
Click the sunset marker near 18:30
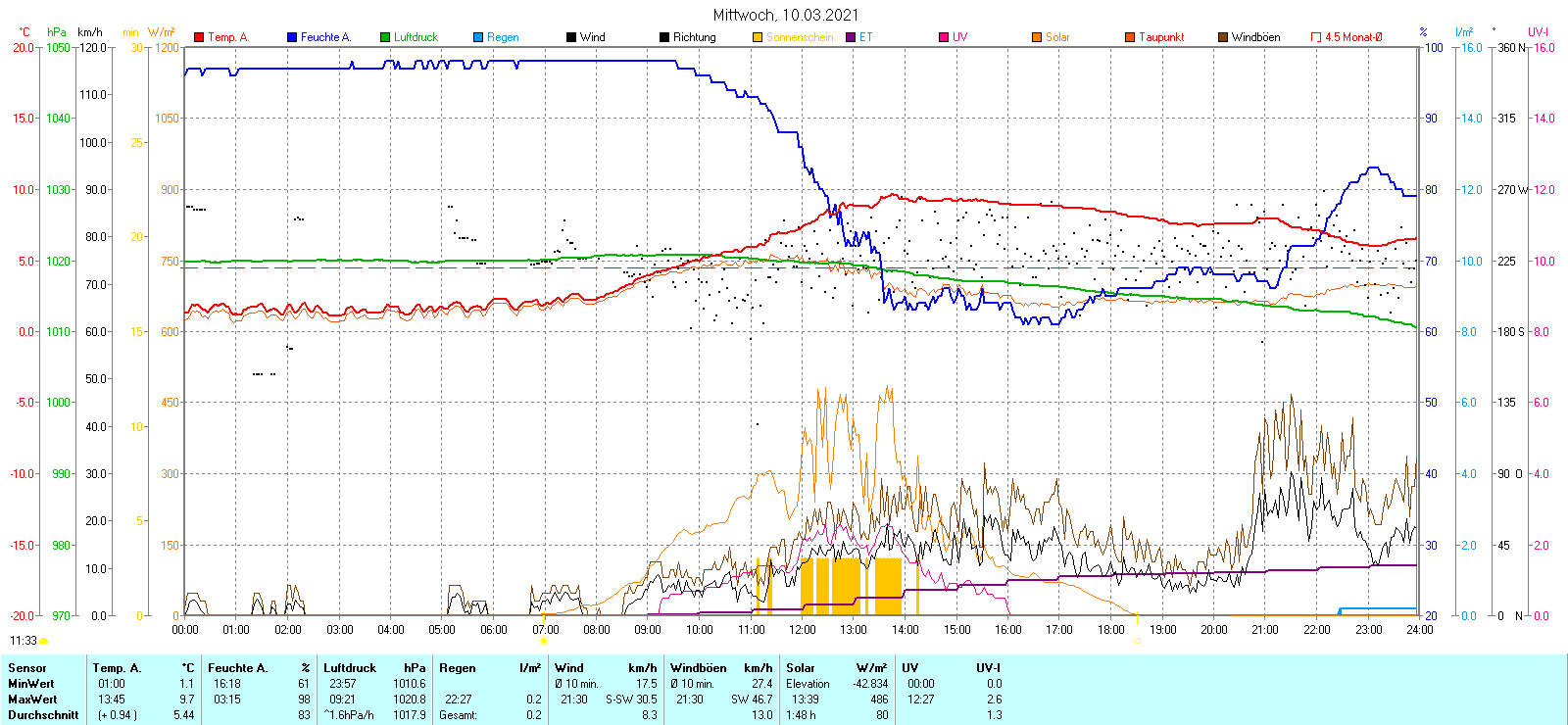click(1138, 641)
